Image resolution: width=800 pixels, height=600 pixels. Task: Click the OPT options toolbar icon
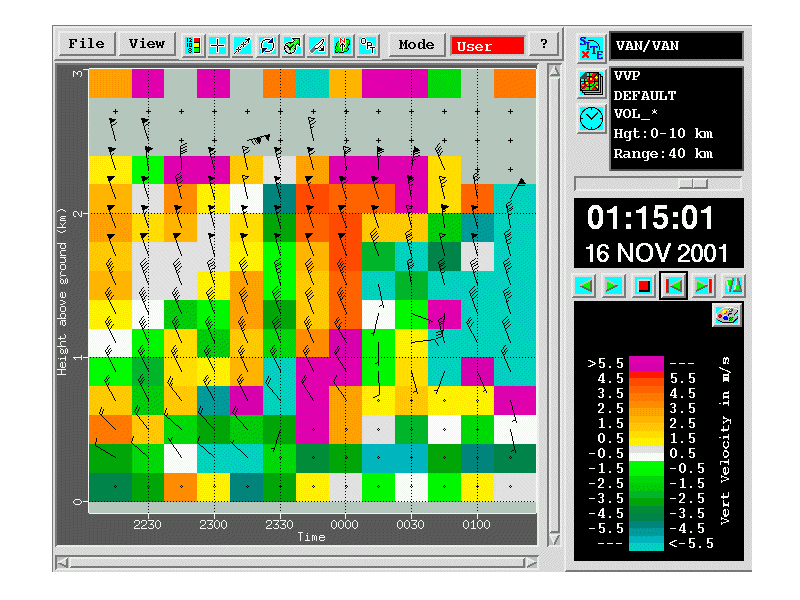368,45
